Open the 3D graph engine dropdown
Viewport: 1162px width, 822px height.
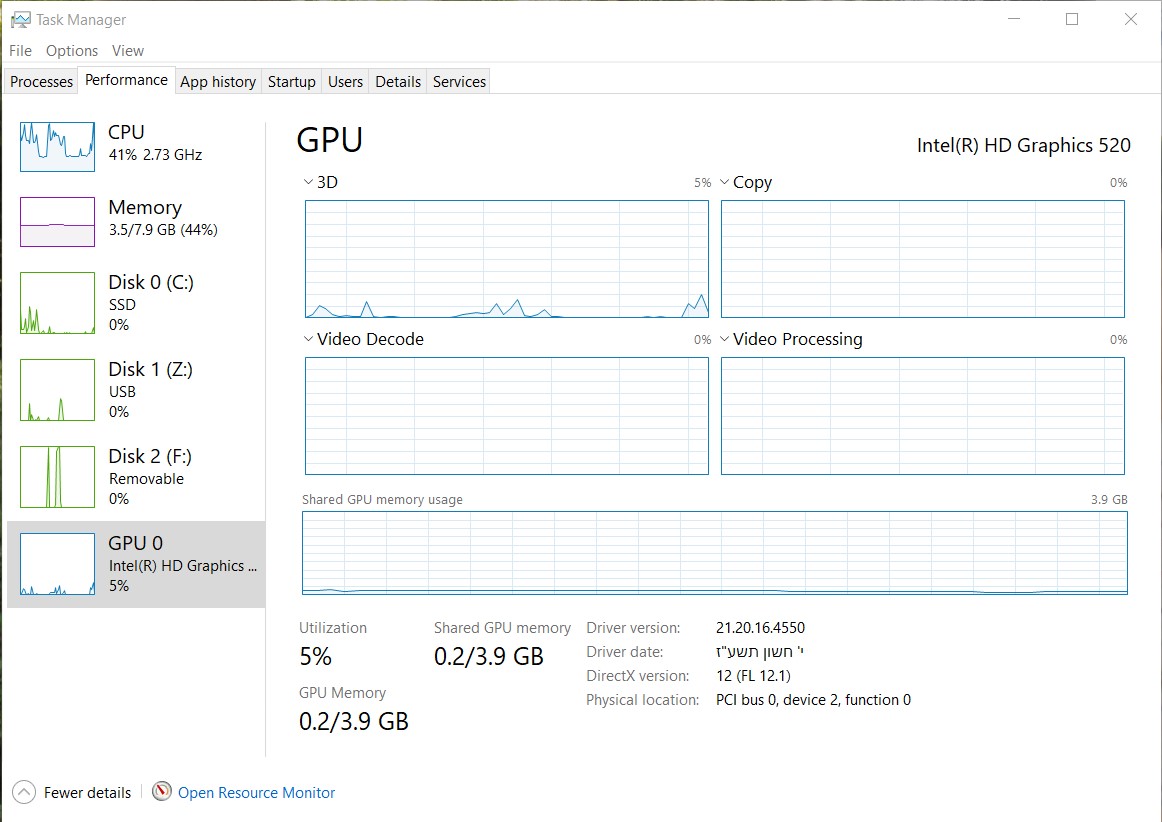(309, 182)
